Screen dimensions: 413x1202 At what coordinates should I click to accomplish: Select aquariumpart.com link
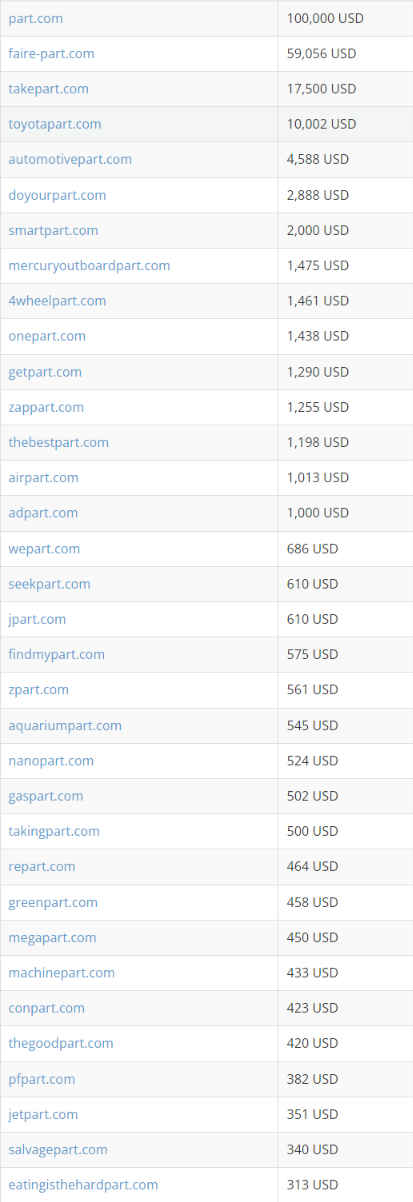[65, 725]
